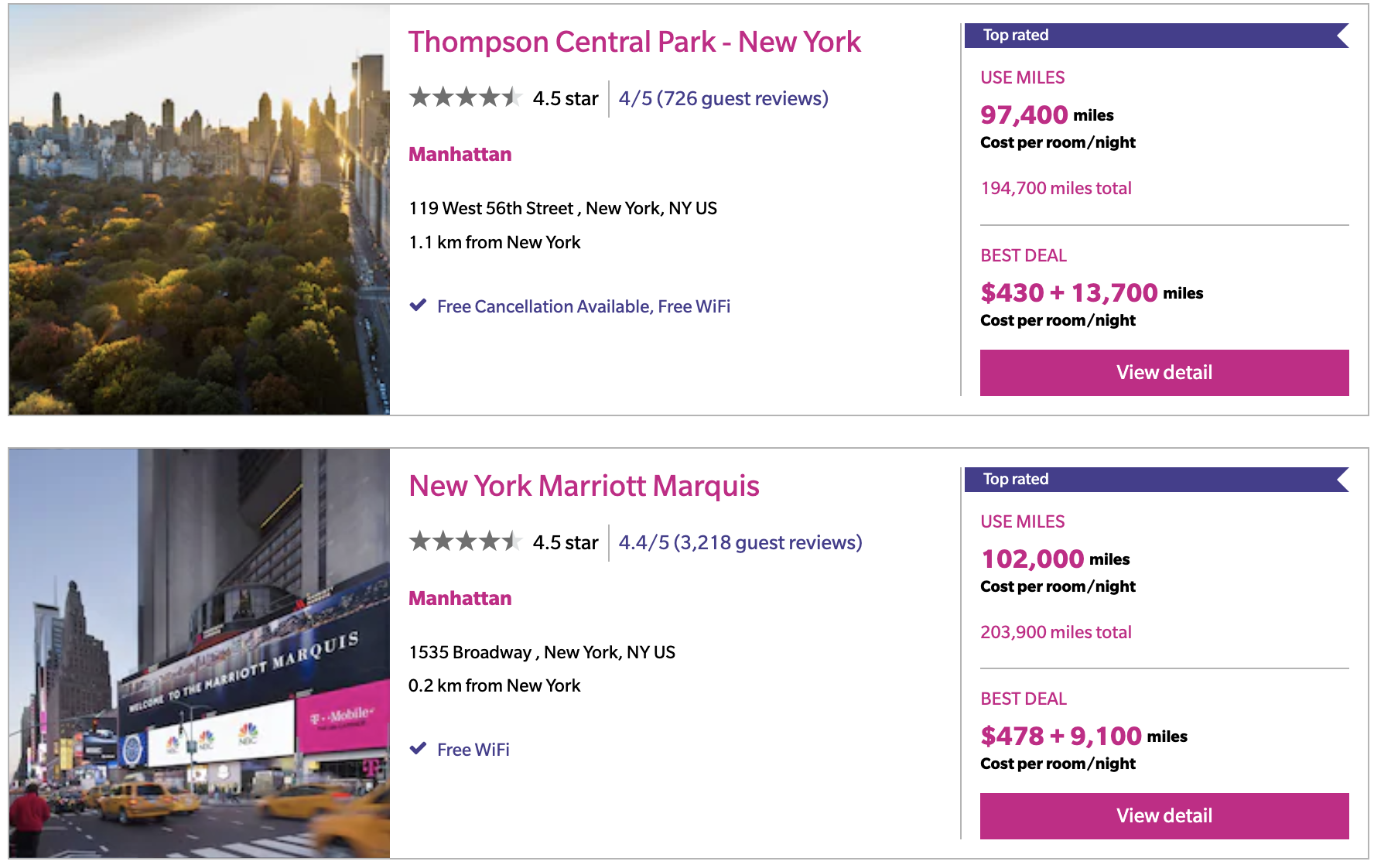This screenshot has width=1374, height=868.
Task: Click star rating icons for Marriott Marquis
Action: (x=466, y=541)
